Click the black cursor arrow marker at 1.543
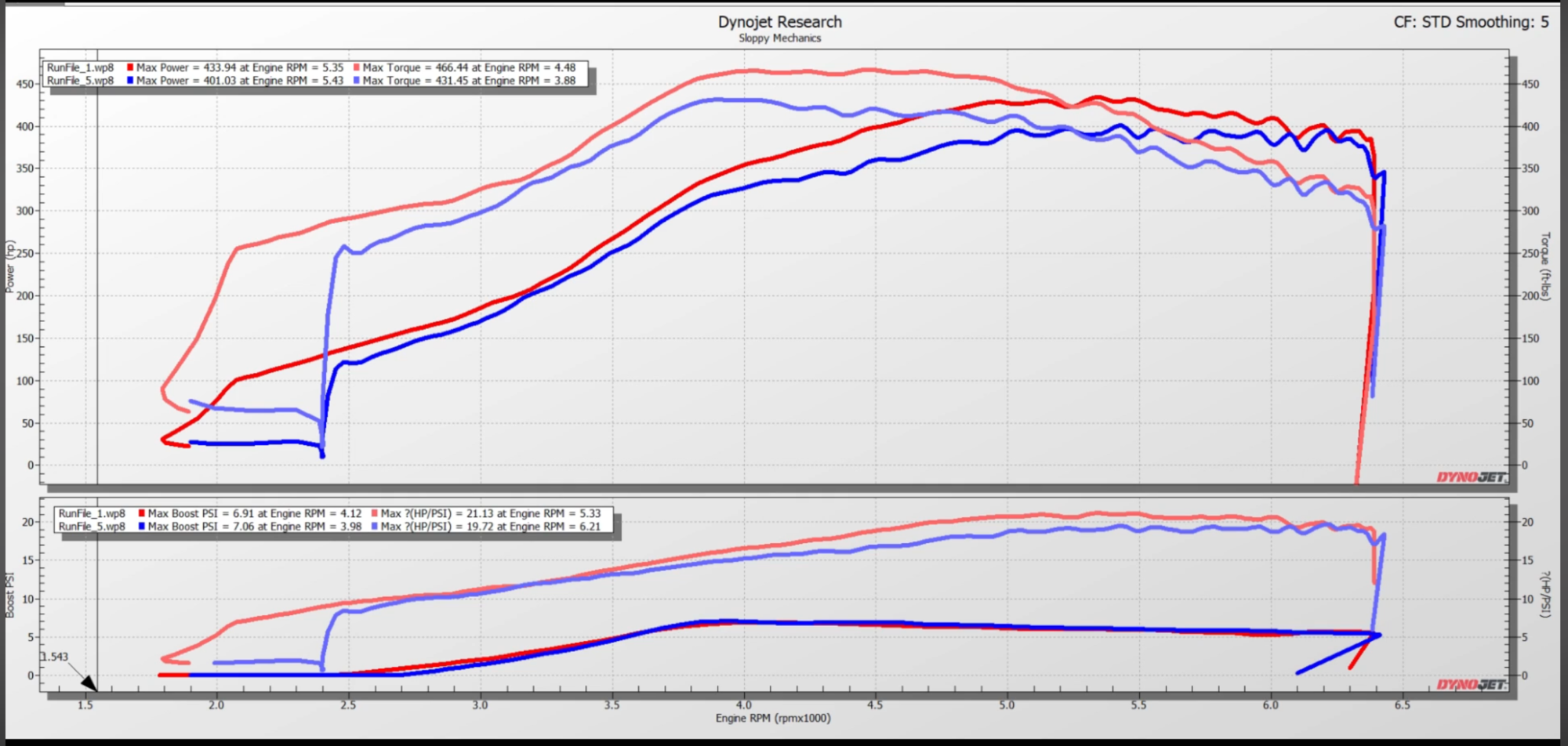The image size is (1568, 746). [89, 683]
